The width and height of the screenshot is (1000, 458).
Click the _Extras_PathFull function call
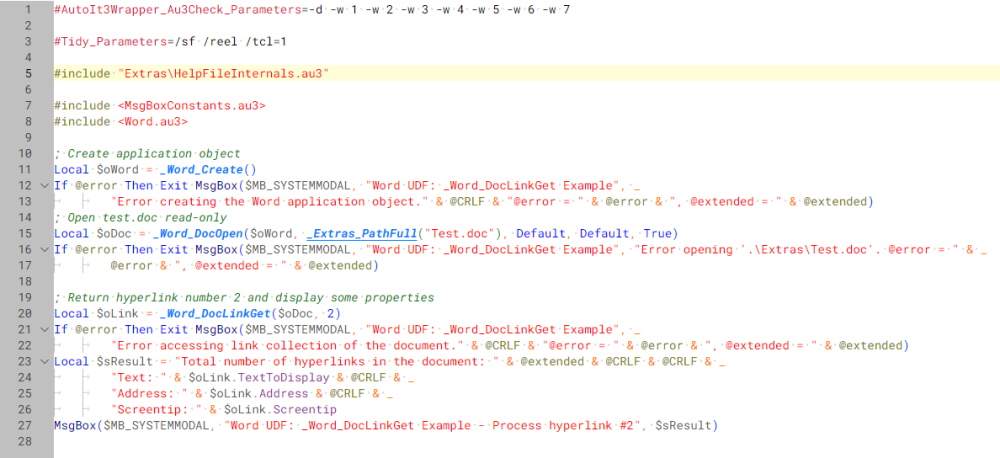[x=362, y=233]
